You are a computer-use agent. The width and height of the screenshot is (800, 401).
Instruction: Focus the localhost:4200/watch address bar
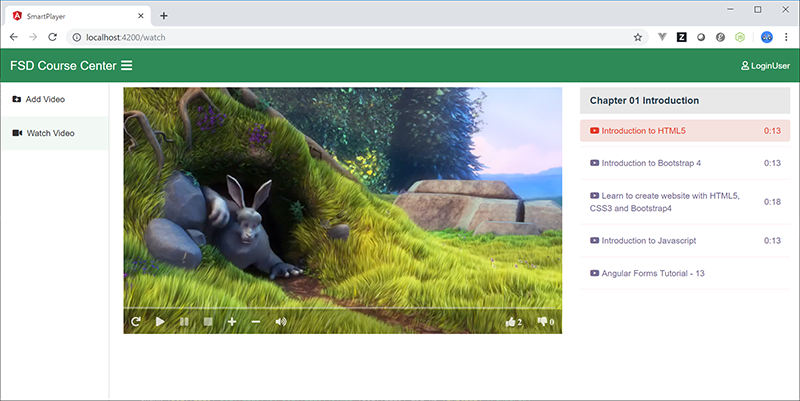(x=357, y=37)
